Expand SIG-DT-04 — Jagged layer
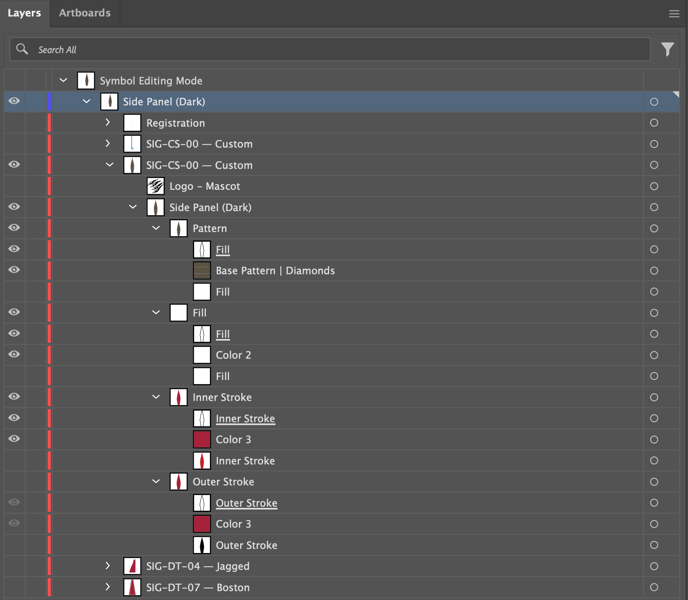688x600 pixels. click(108, 566)
